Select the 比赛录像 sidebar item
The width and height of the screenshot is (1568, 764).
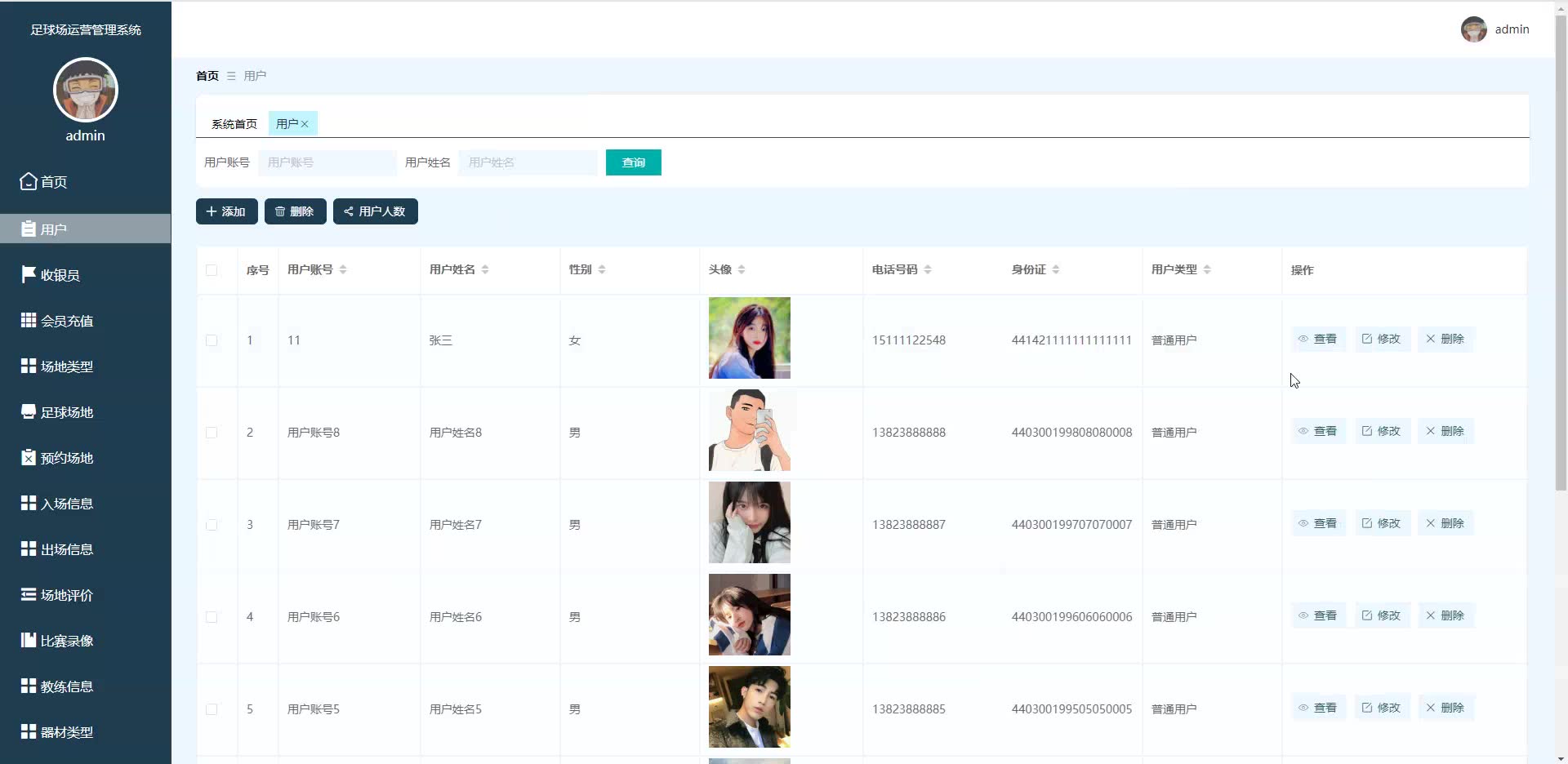(68, 641)
